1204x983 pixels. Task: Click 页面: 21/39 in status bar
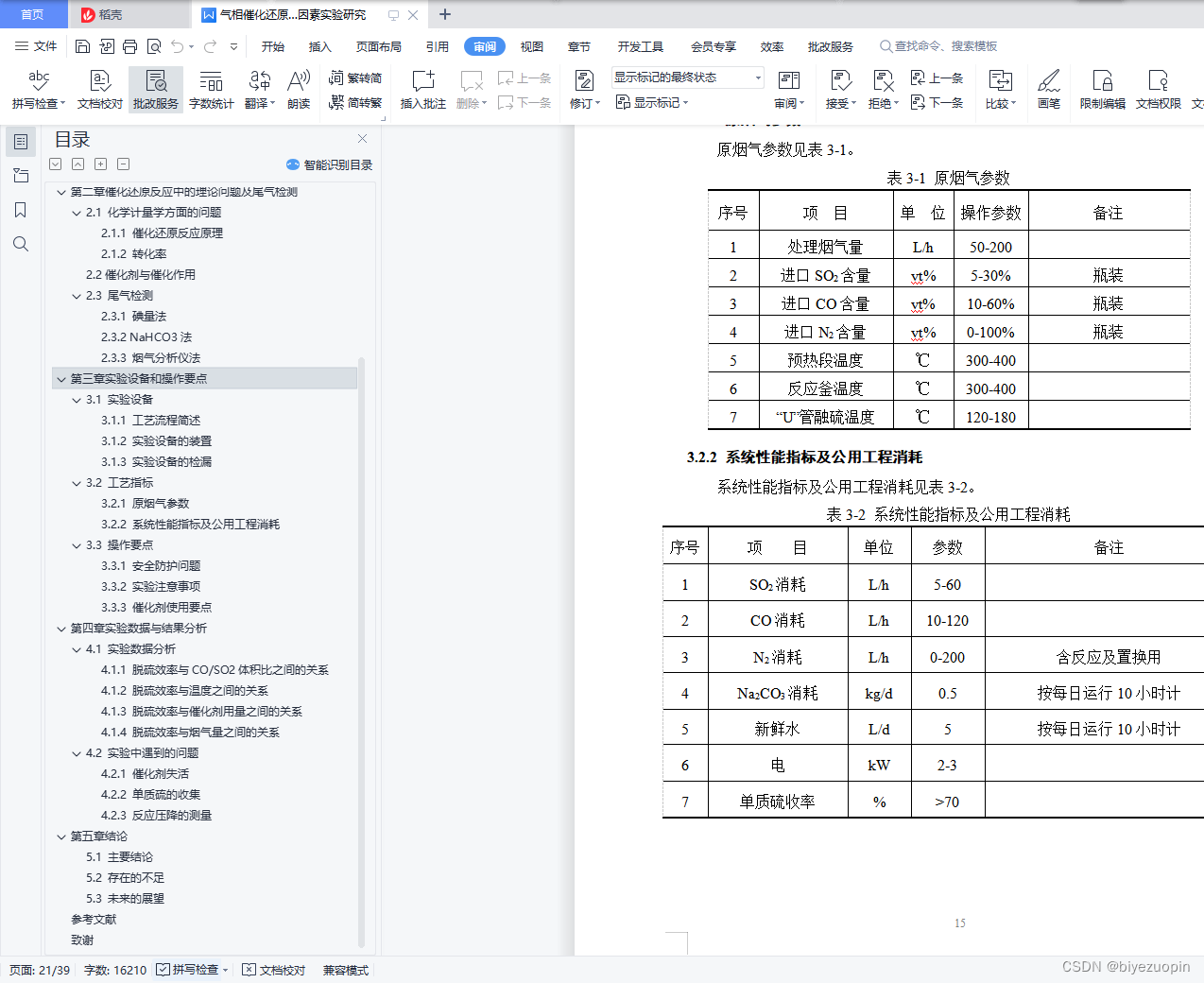click(40, 970)
